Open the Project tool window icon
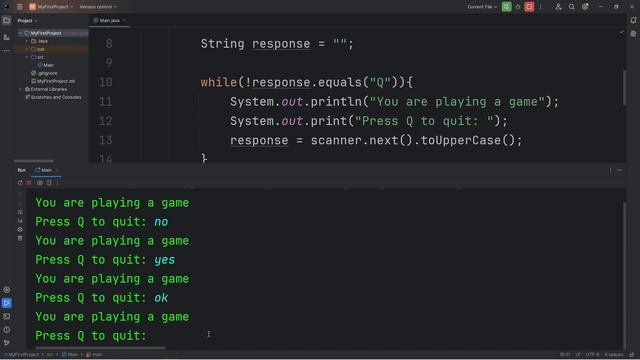 [7, 20]
